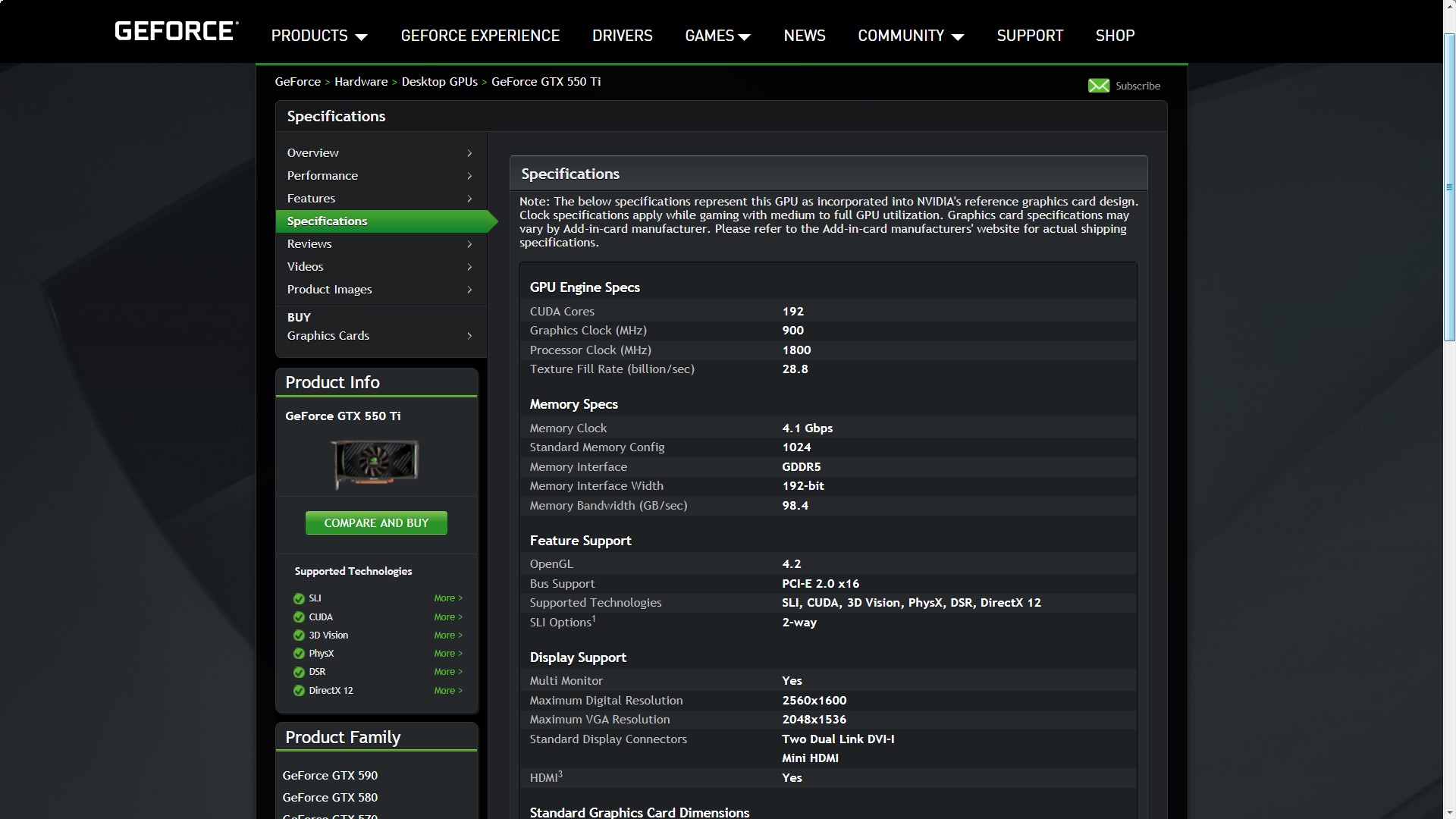Open the Overview sidebar item
The height and width of the screenshot is (819, 1456).
381,153
